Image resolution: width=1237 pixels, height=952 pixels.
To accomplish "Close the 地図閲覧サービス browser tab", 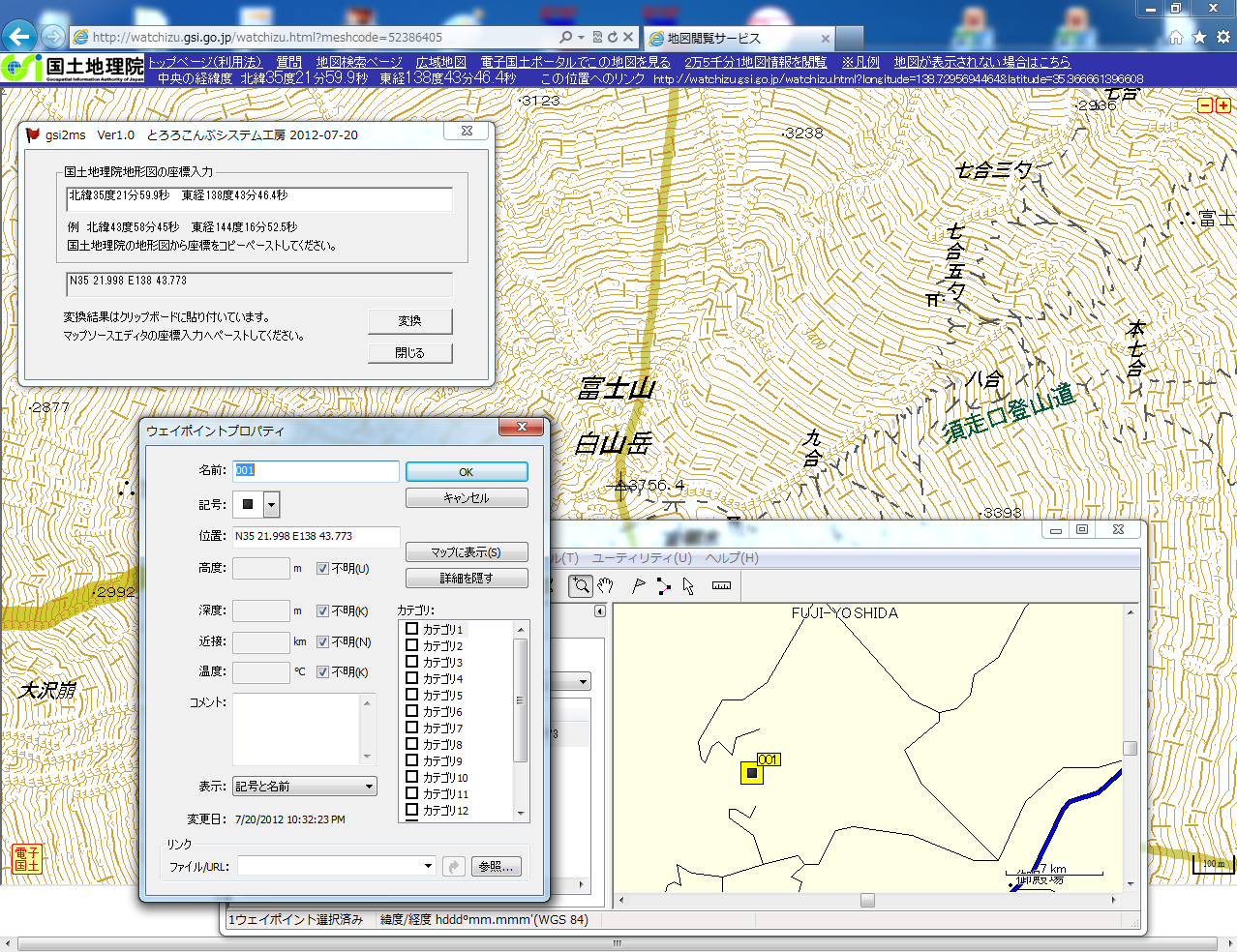I will pyautogui.click(x=825, y=39).
